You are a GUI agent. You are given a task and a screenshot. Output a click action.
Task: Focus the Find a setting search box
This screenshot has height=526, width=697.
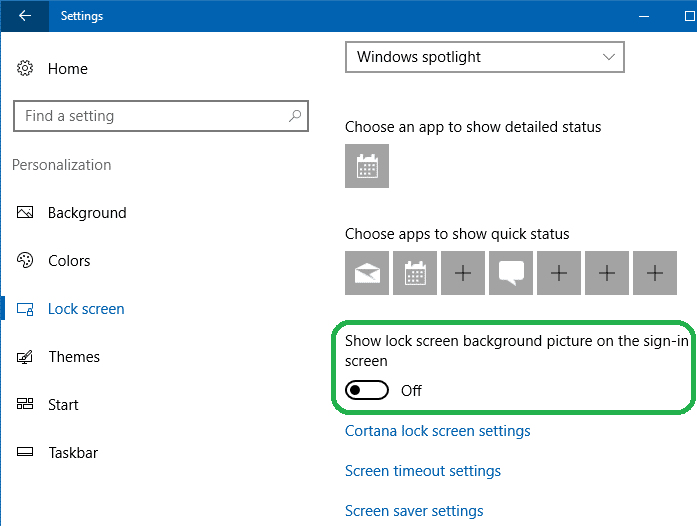pos(160,116)
